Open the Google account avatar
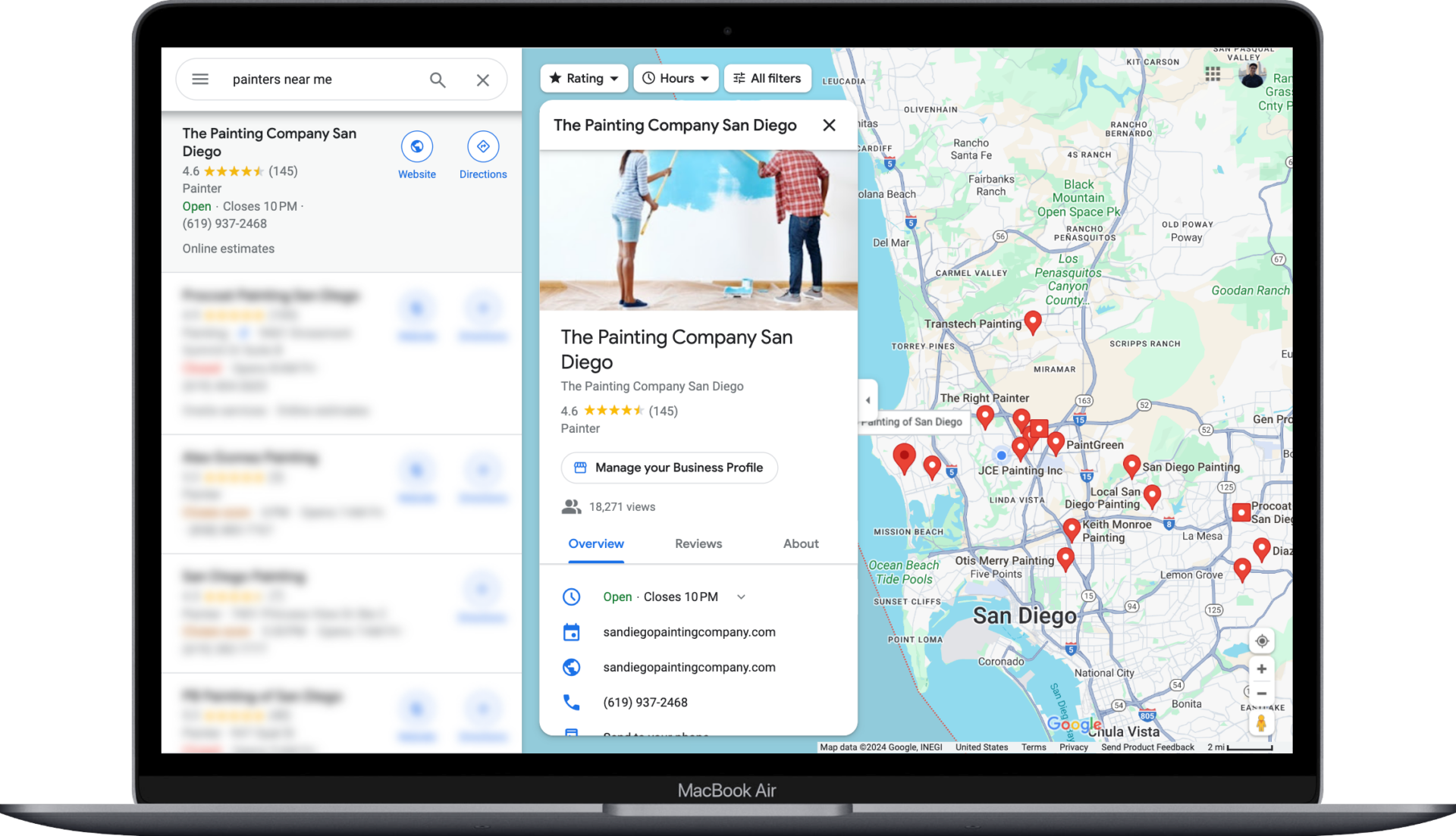Viewport: 1456px width, 836px height. (1253, 74)
